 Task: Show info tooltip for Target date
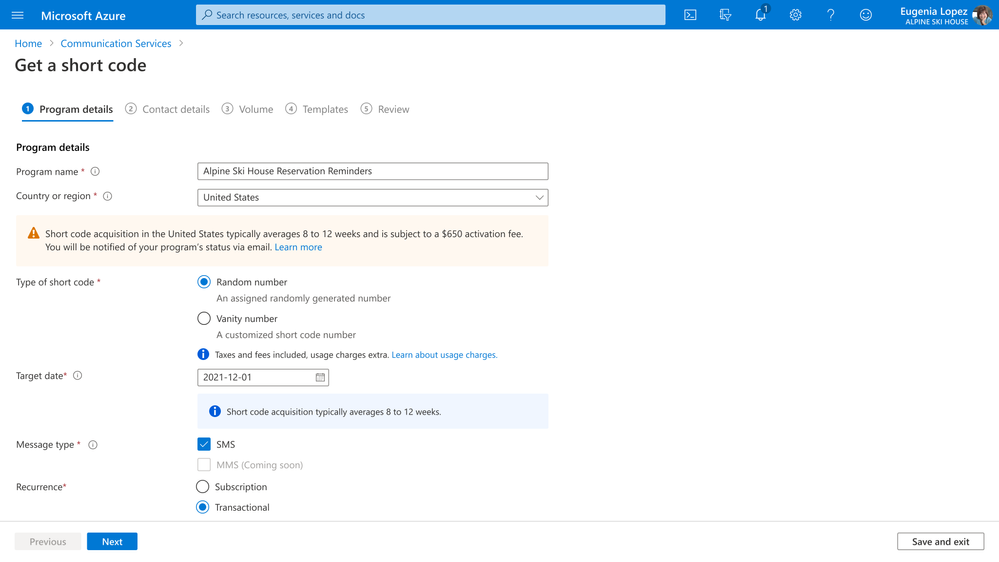78,376
